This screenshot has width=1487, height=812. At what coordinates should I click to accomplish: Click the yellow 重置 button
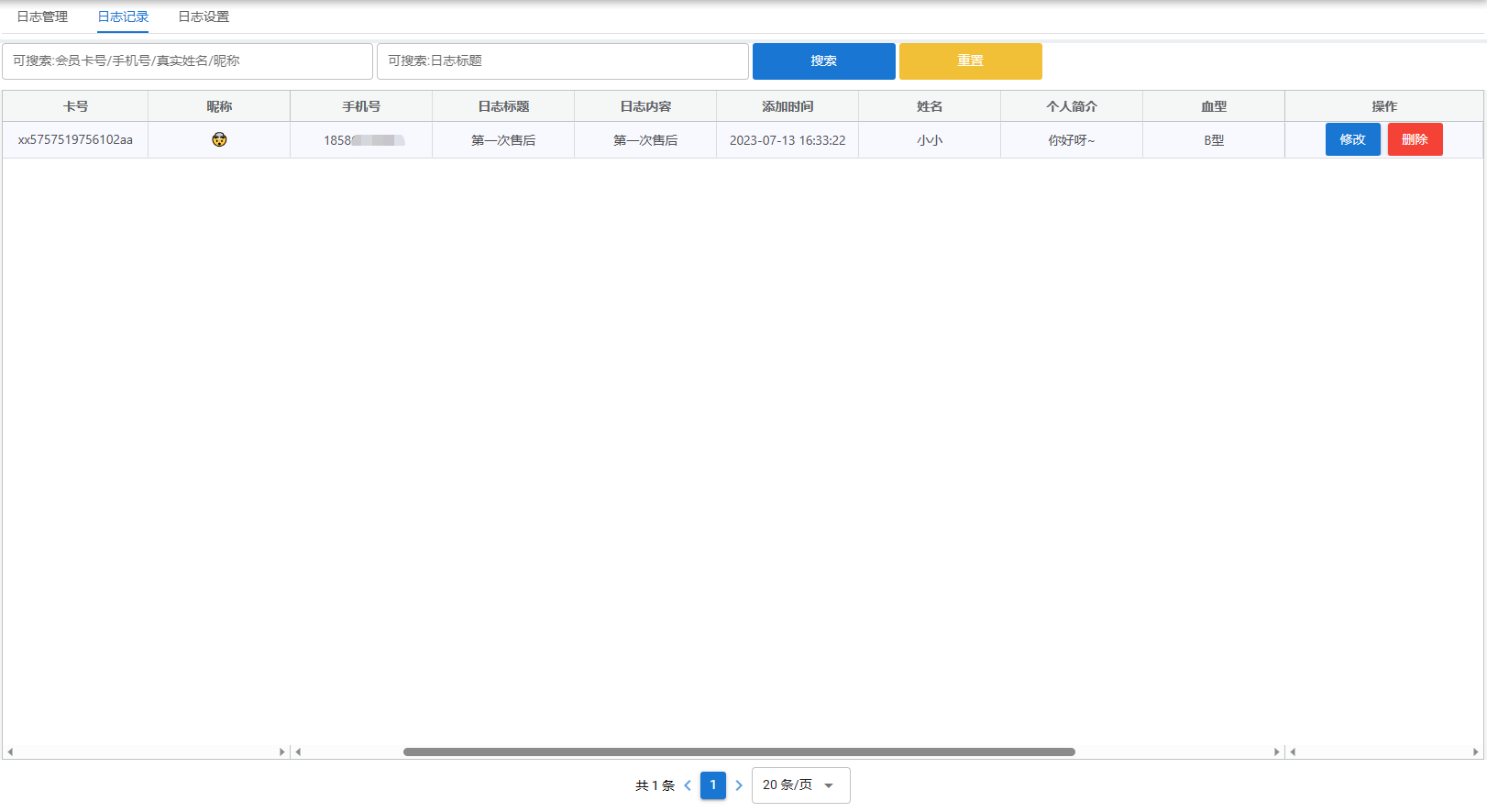tap(971, 61)
